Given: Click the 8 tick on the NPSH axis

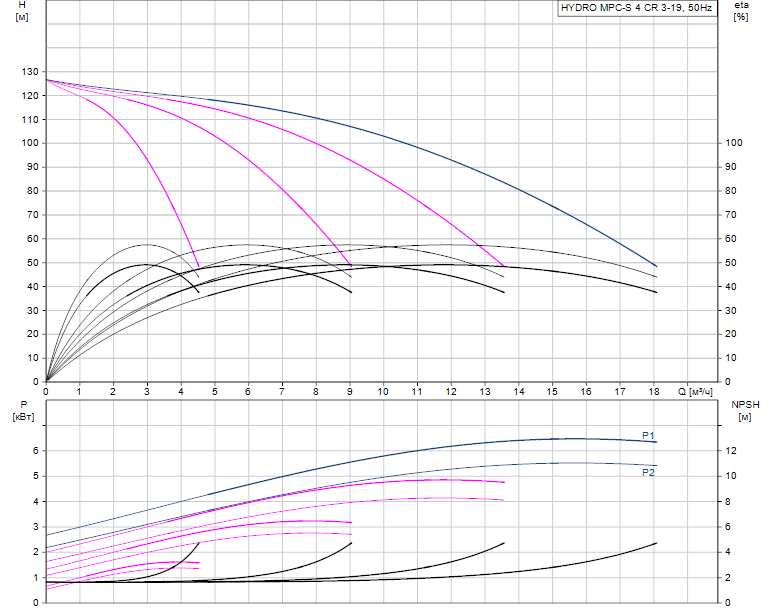Looking at the screenshot, I should [730, 502].
